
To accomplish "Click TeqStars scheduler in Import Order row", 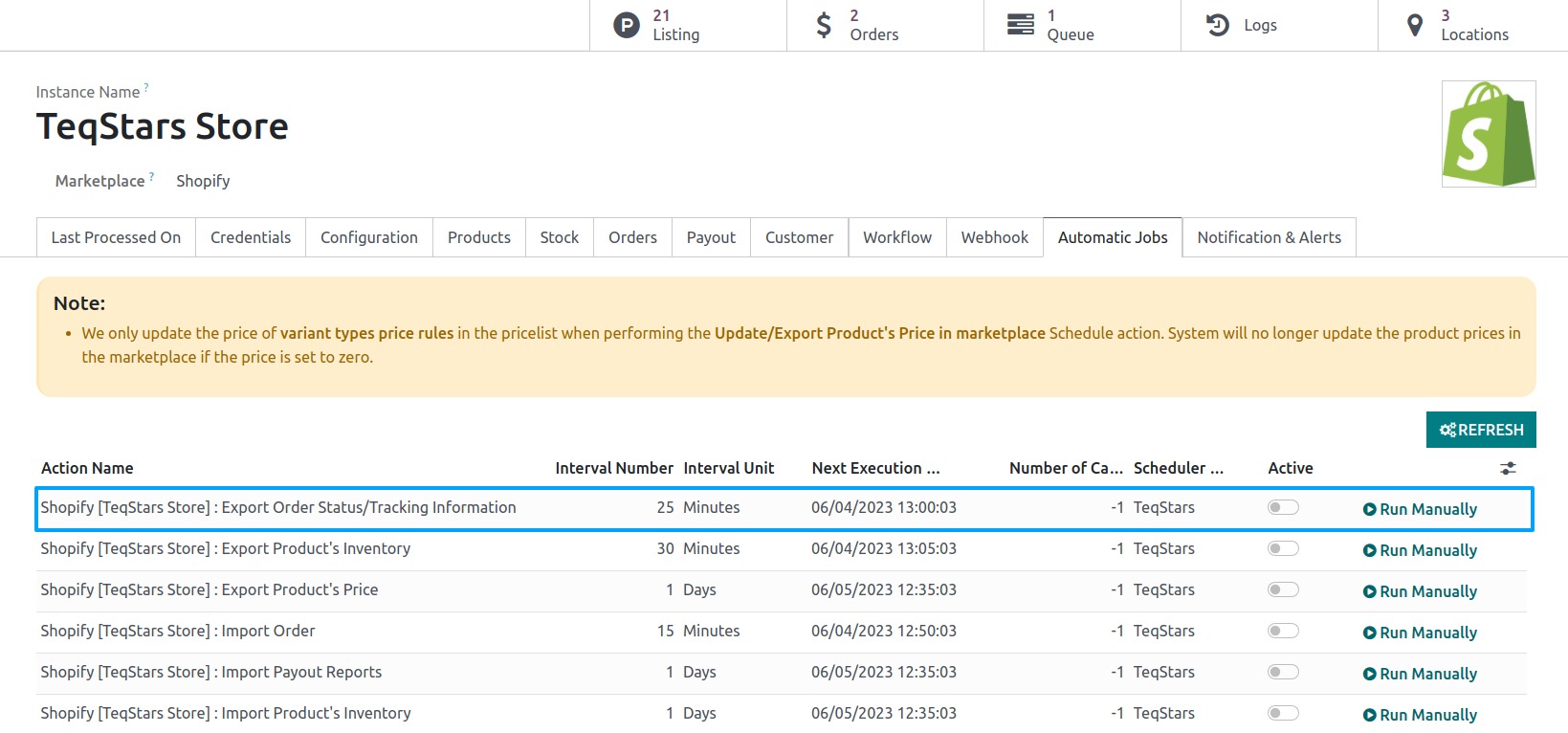I will (1164, 631).
